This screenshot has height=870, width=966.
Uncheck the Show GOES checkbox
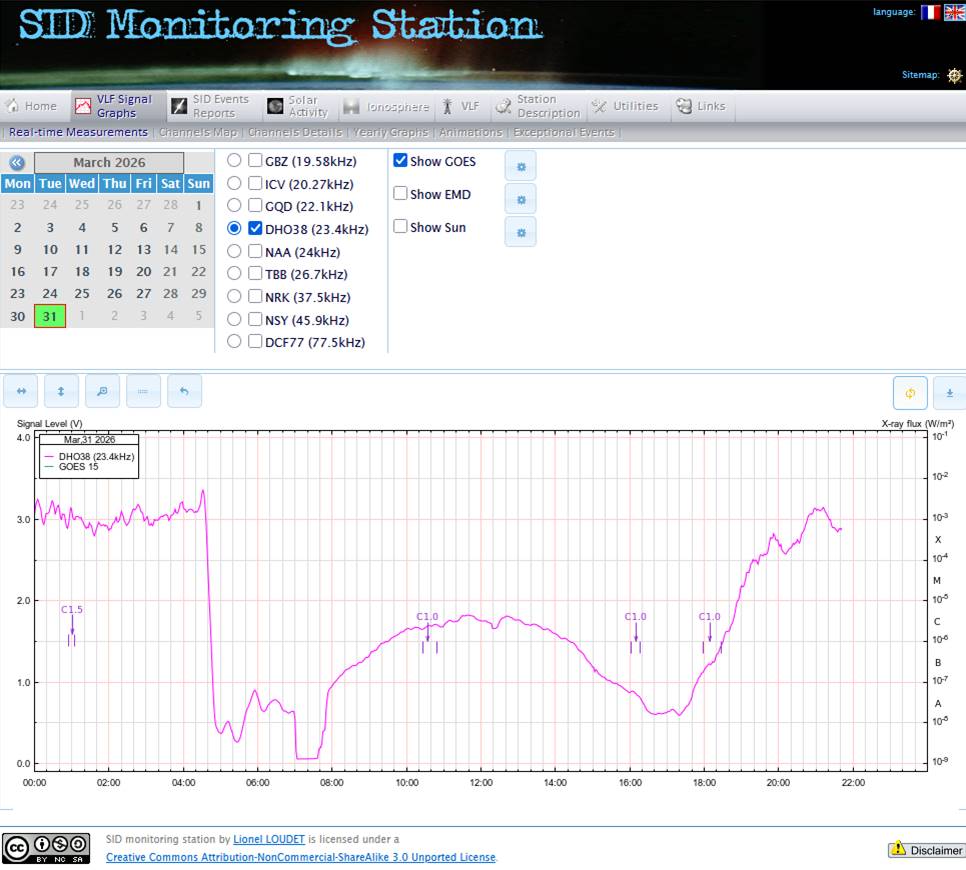pos(400,161)
